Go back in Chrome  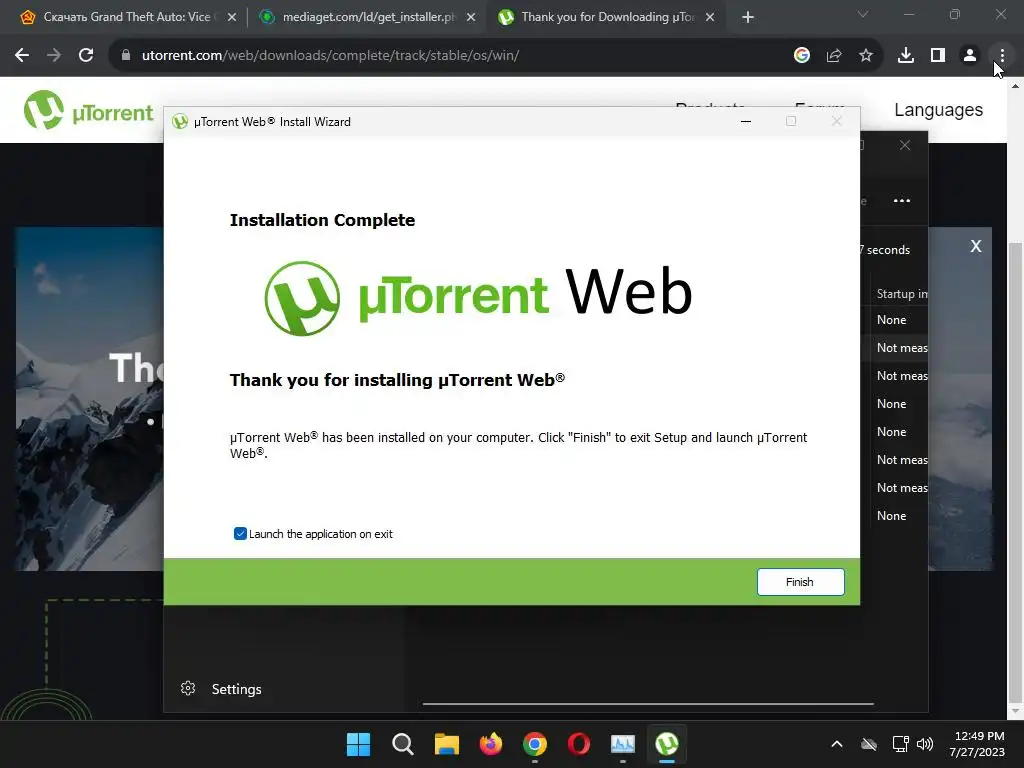pos(22,56)
